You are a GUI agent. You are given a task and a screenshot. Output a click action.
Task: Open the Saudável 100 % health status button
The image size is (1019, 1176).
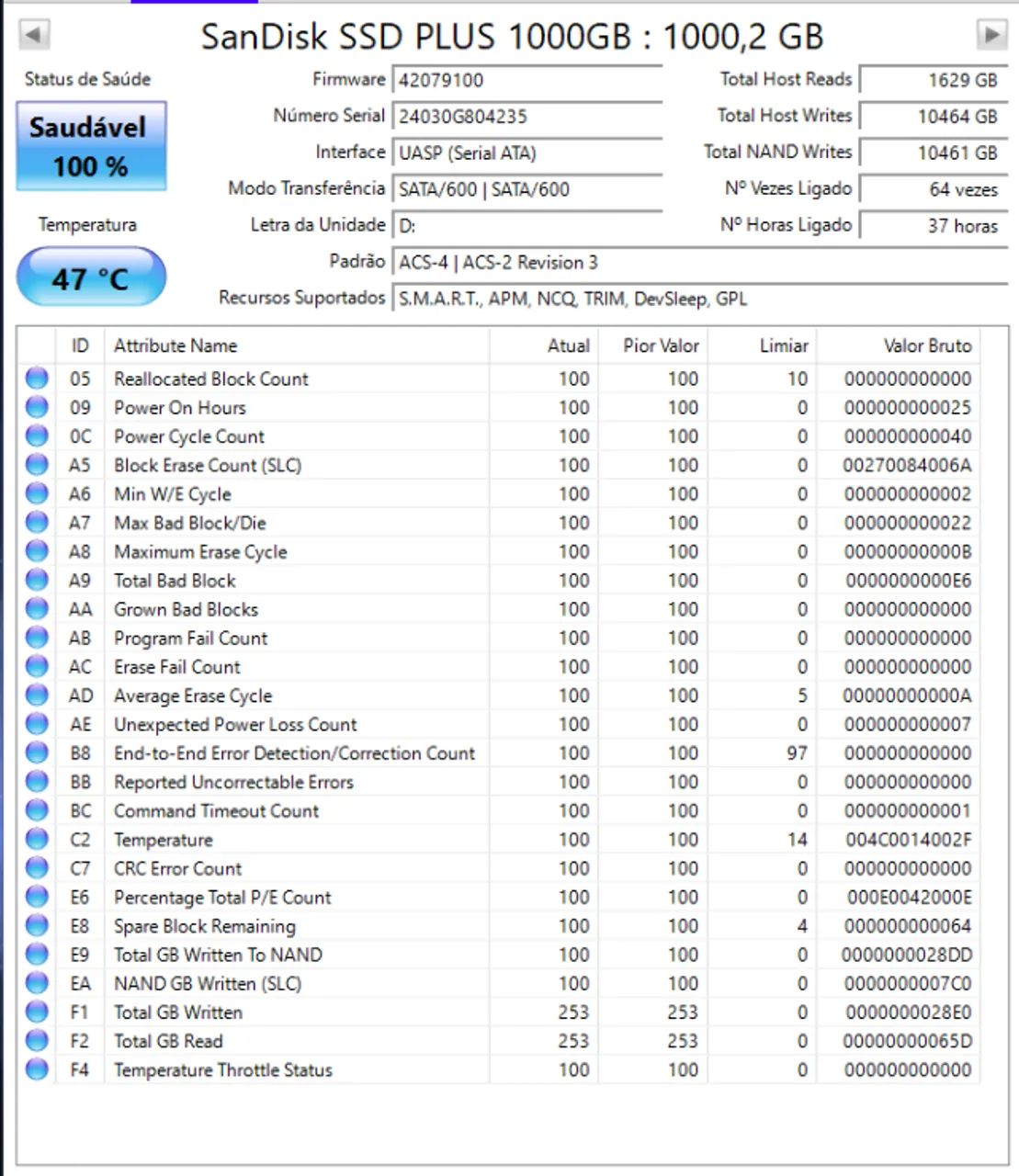[91, 146]
